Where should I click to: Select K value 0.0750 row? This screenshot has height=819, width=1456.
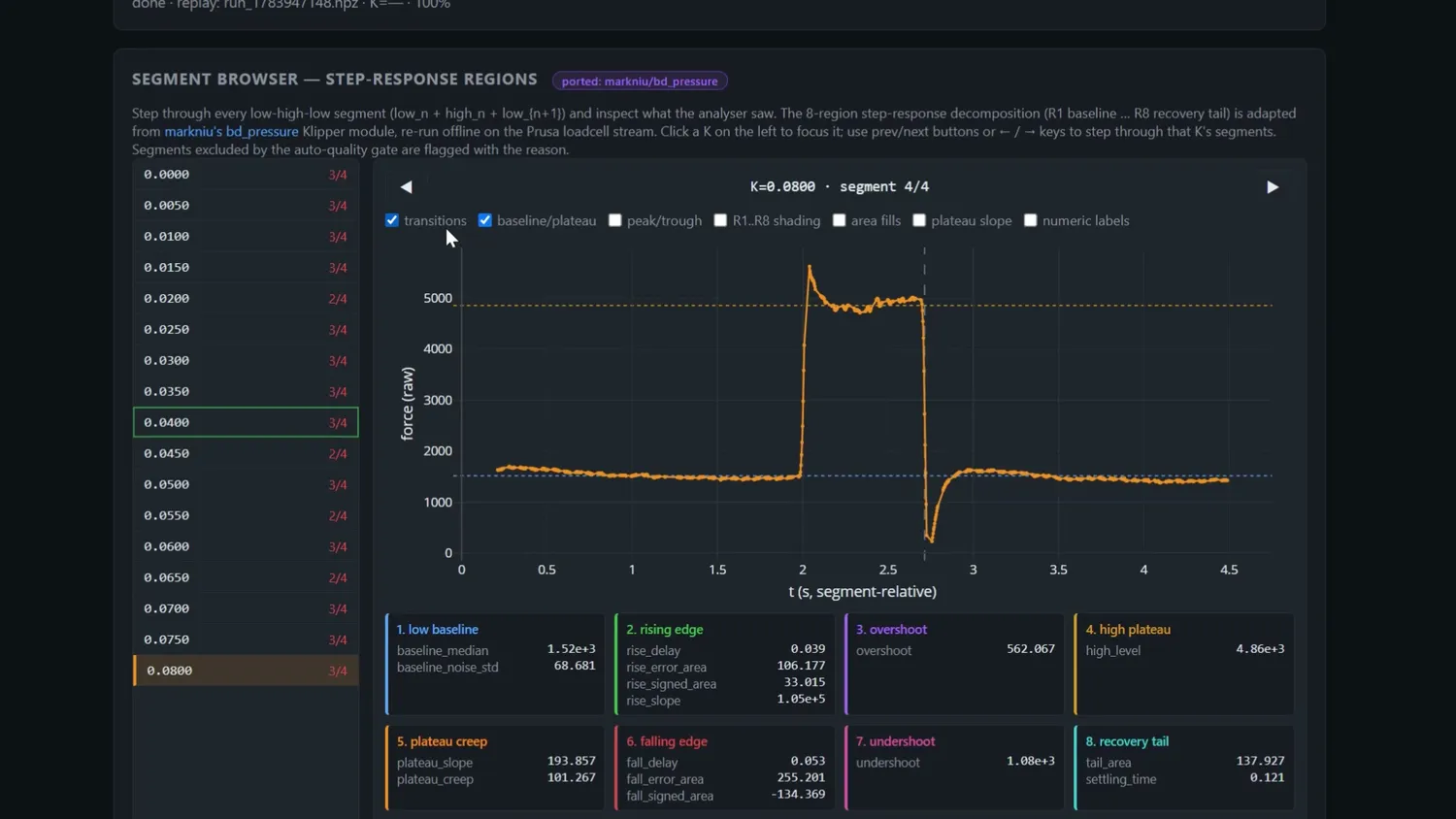click(x=246, y=640)
